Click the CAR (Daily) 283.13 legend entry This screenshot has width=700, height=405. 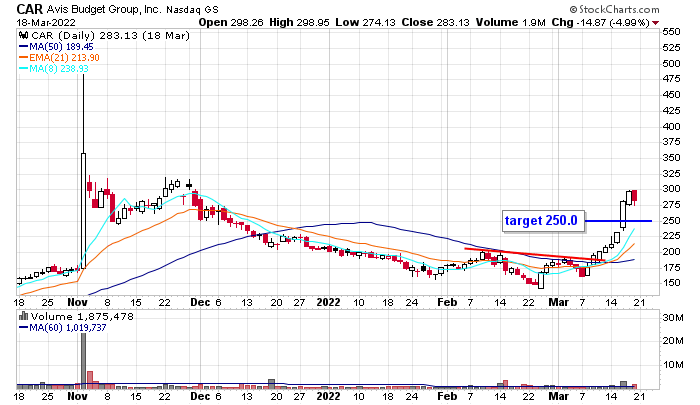[110, 35]
